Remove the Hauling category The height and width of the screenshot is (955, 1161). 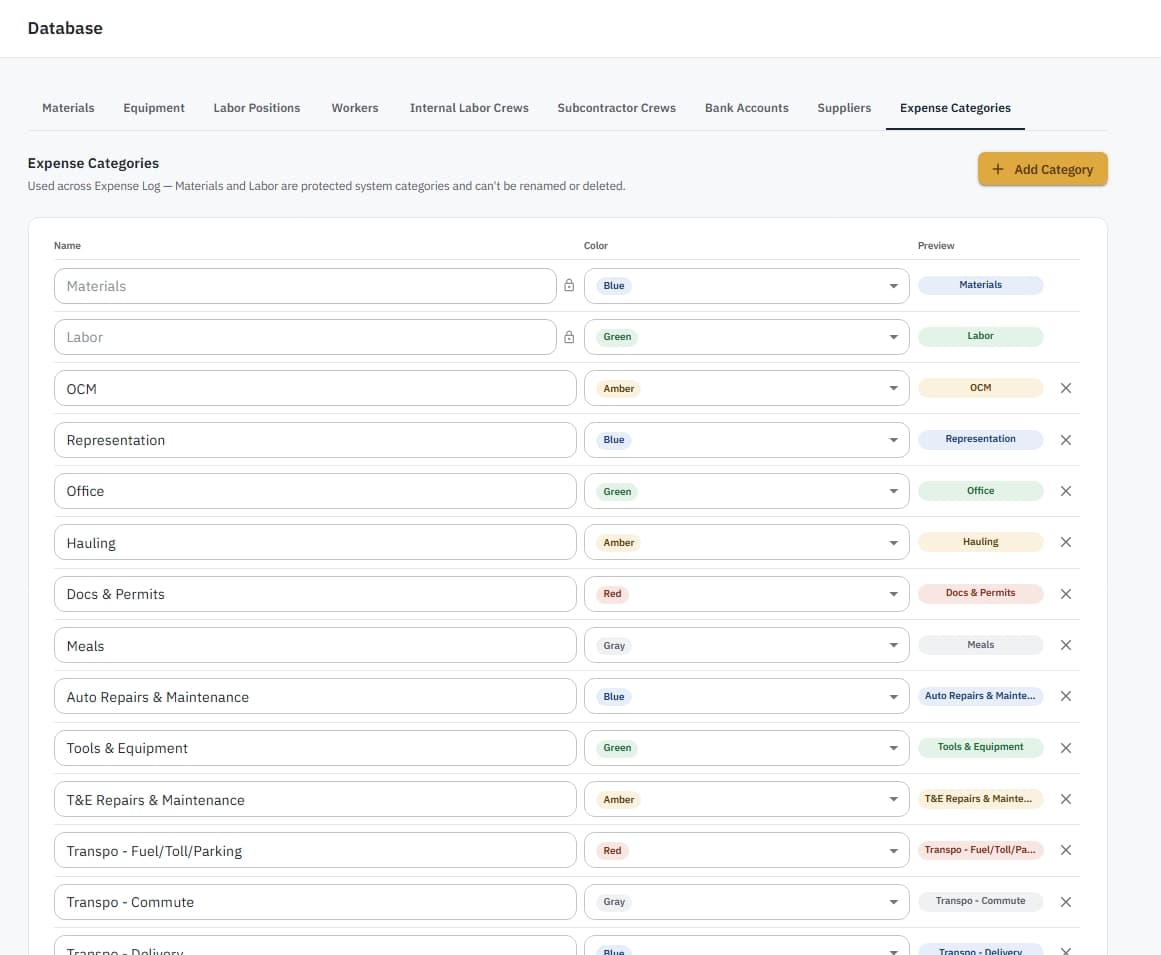tap(1065, 542)
